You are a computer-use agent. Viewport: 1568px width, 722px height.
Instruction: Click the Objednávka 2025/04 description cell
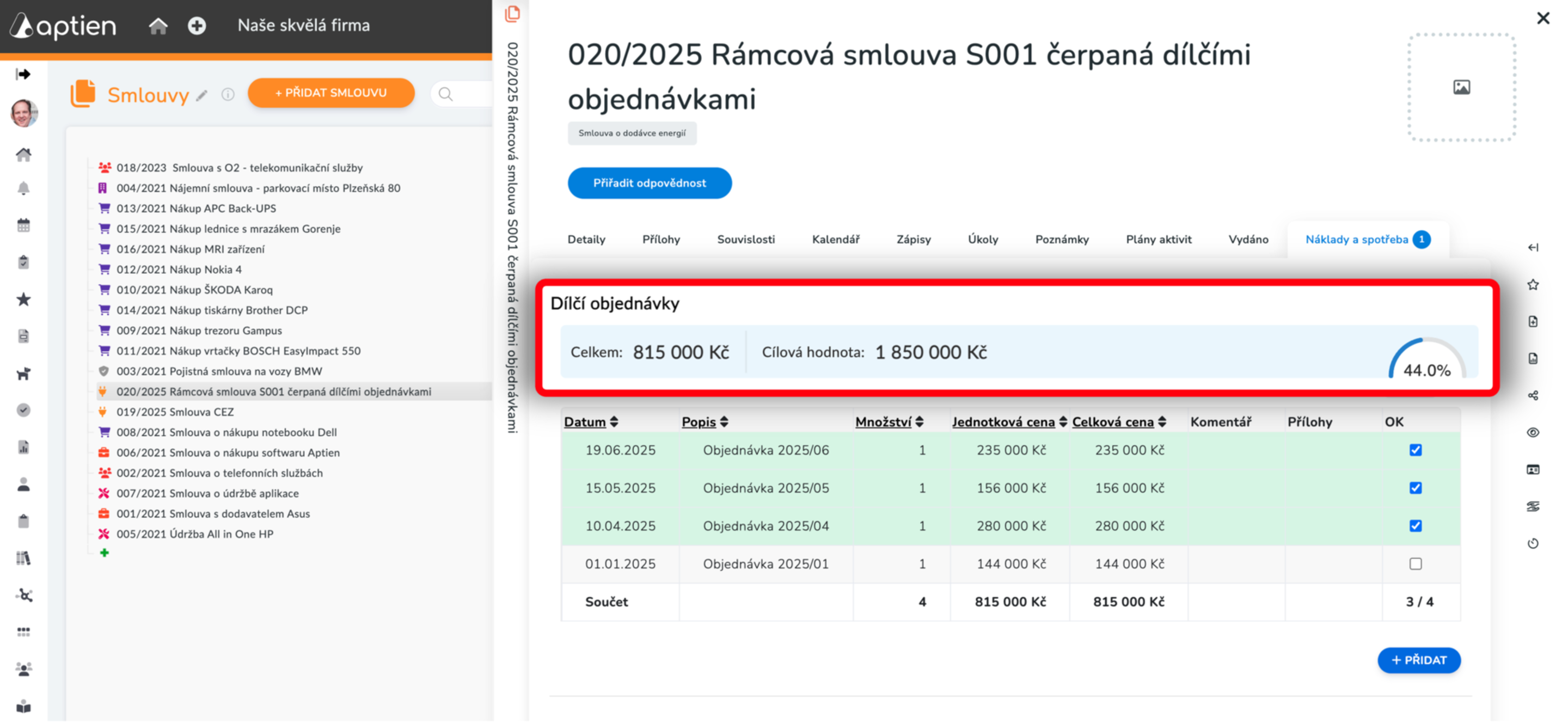765,525
